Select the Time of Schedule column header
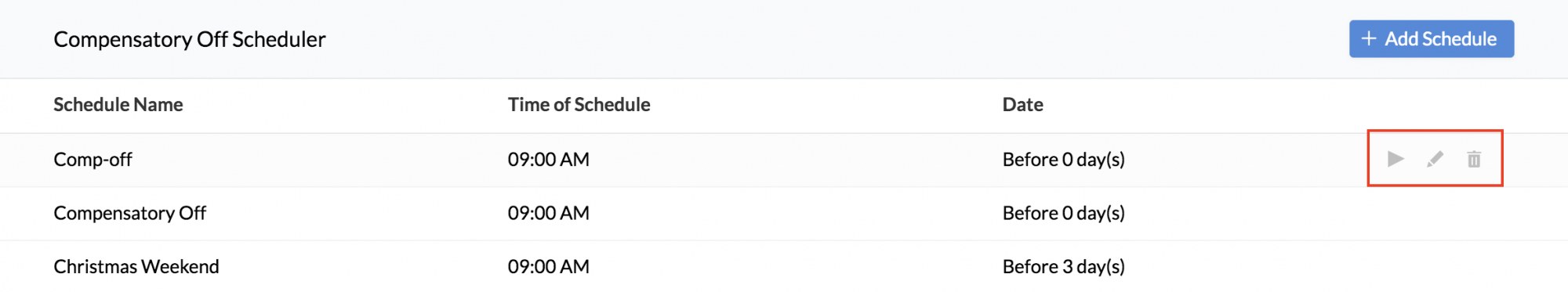The height and width of the screenshot is (292, 1568). (x=579, y=104)
